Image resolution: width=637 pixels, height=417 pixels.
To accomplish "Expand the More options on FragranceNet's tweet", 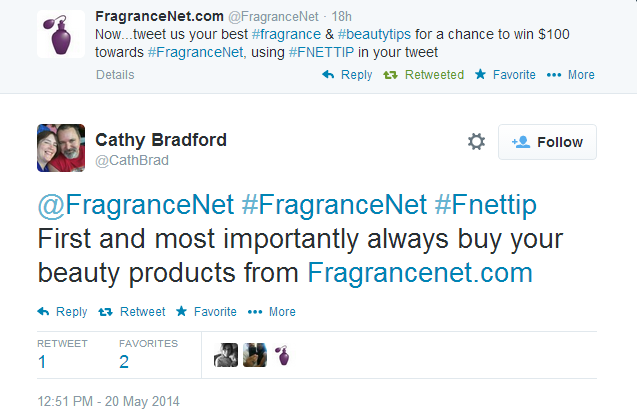I will pos(571,75).
